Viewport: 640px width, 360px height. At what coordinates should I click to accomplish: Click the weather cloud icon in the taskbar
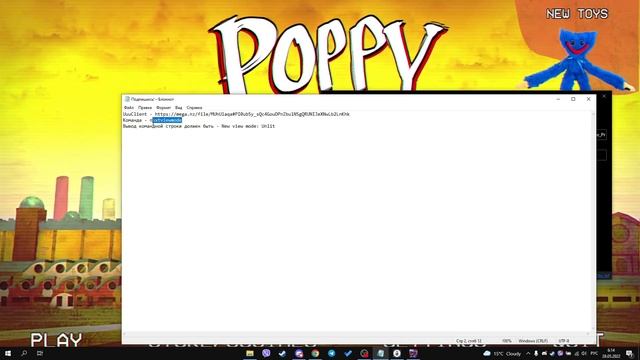[487, 353]
